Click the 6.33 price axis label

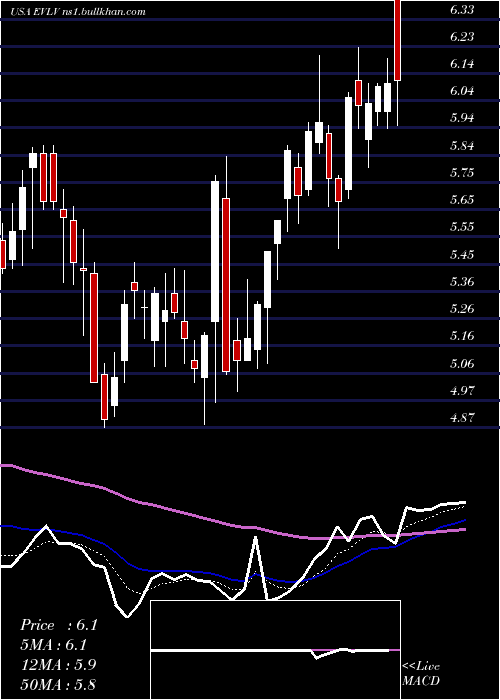[x=462, y=9]
